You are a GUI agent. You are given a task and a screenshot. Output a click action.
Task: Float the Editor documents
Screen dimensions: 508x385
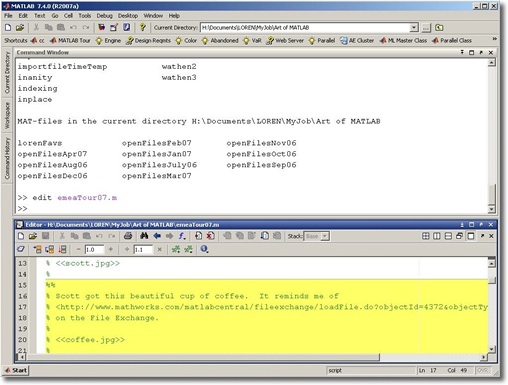459,236
